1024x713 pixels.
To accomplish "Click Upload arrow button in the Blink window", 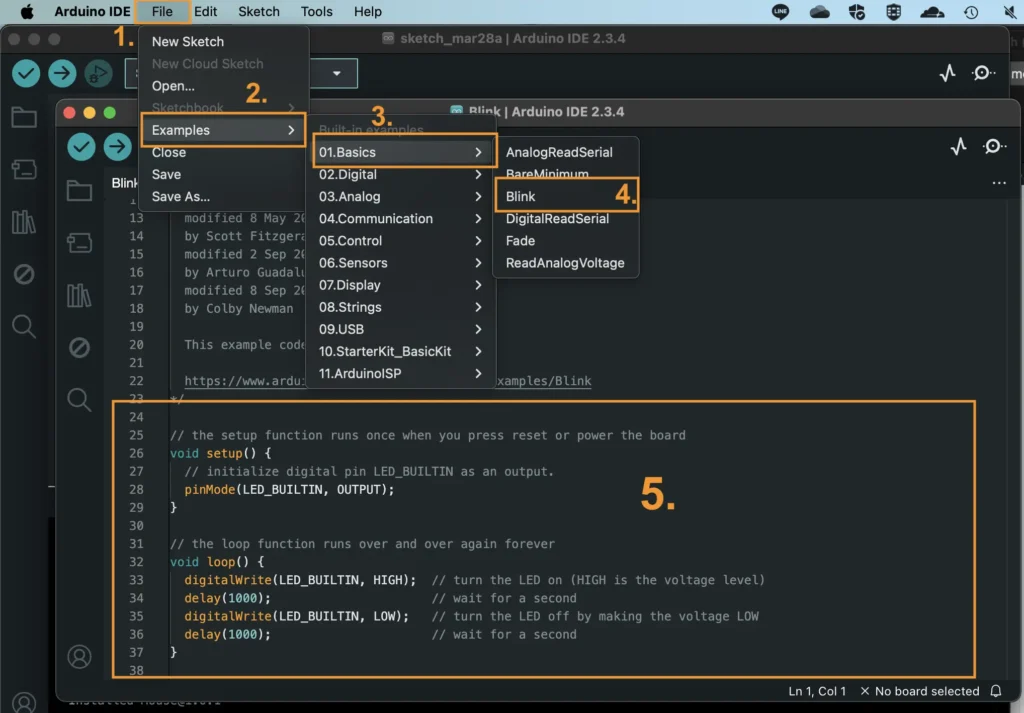I will [x=118, y=147].
